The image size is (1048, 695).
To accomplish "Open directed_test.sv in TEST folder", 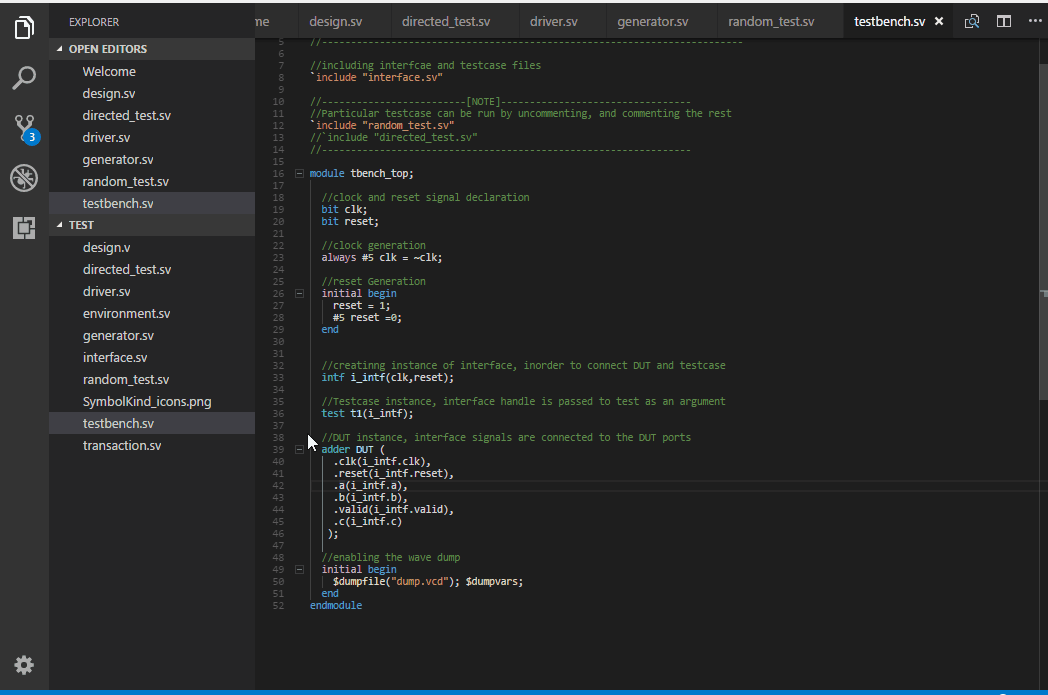I will pos(152,269).
